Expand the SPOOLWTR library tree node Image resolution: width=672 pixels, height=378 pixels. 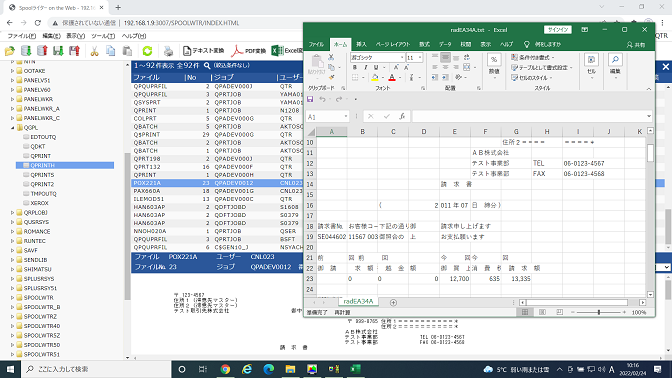point(12,297)
